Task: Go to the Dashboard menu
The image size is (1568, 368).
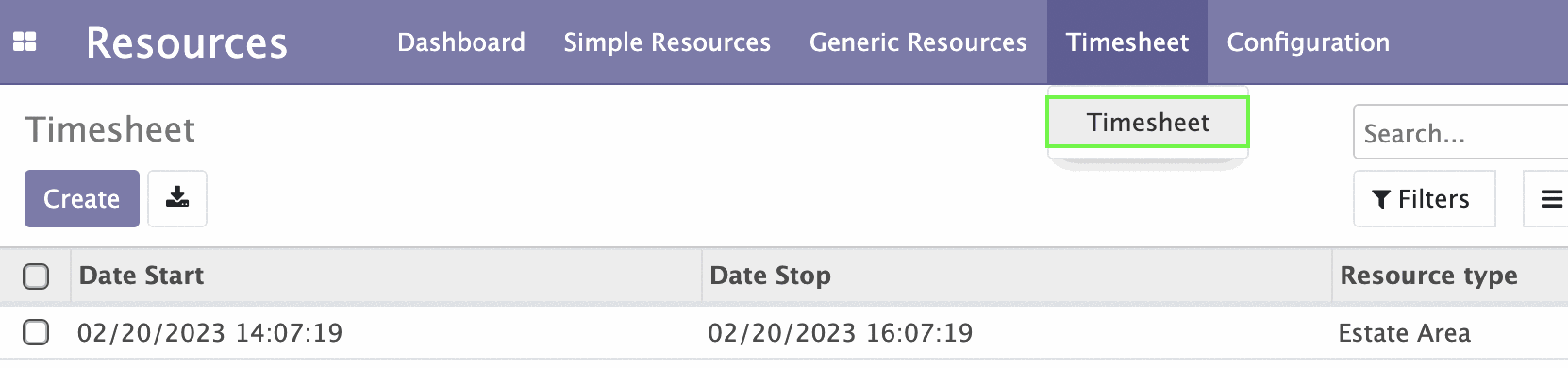Action: click(461, 42)
